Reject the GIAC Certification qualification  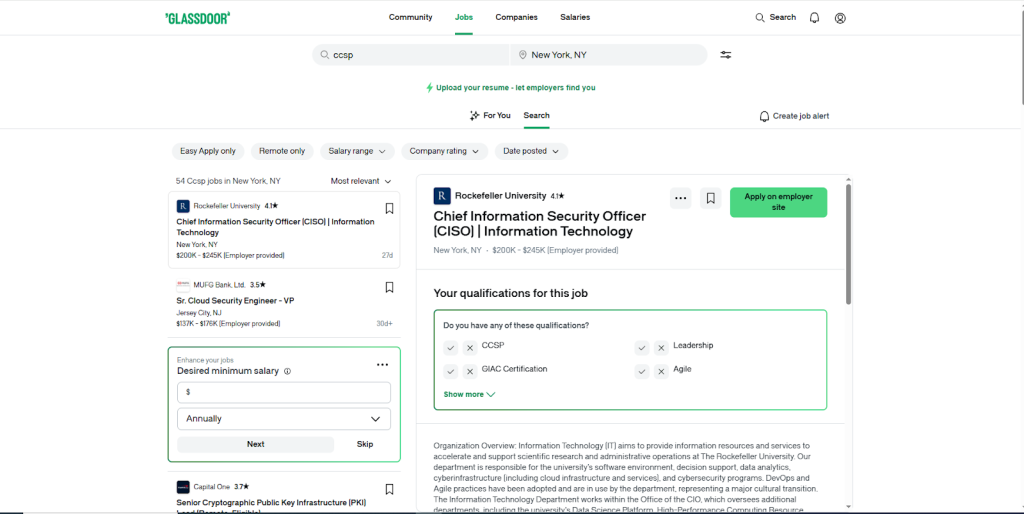point(470,372)
